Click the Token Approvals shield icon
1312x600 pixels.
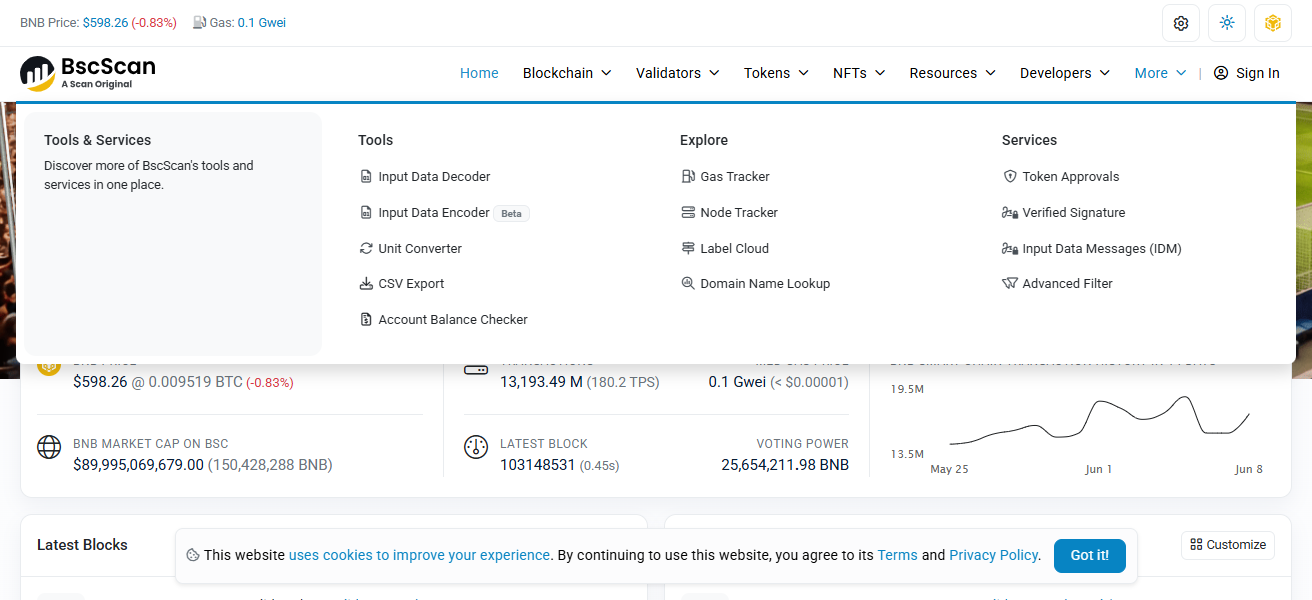pos(1010,177)
